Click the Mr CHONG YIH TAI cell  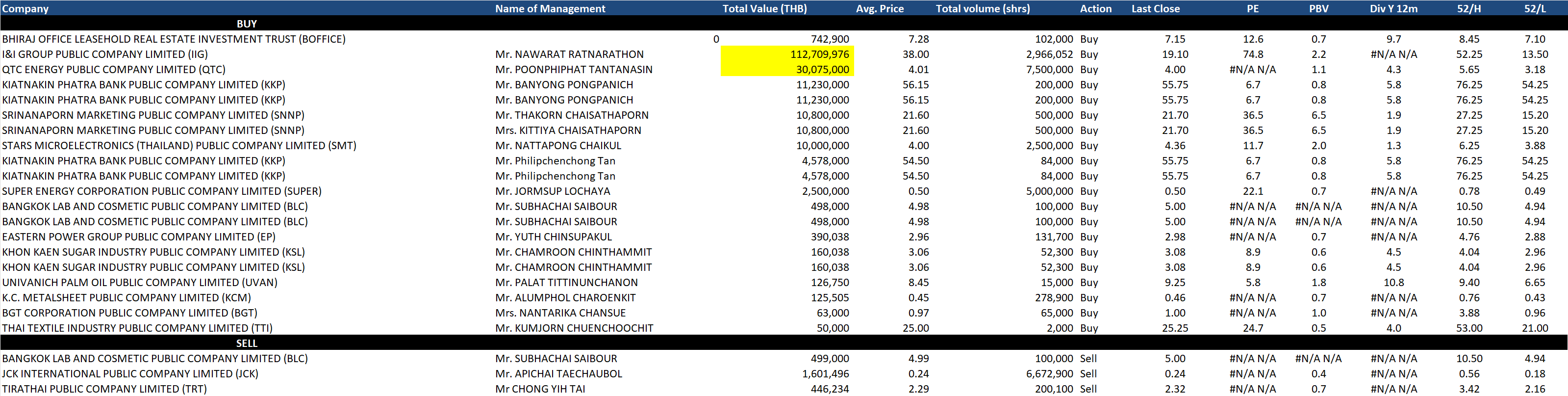540,389
